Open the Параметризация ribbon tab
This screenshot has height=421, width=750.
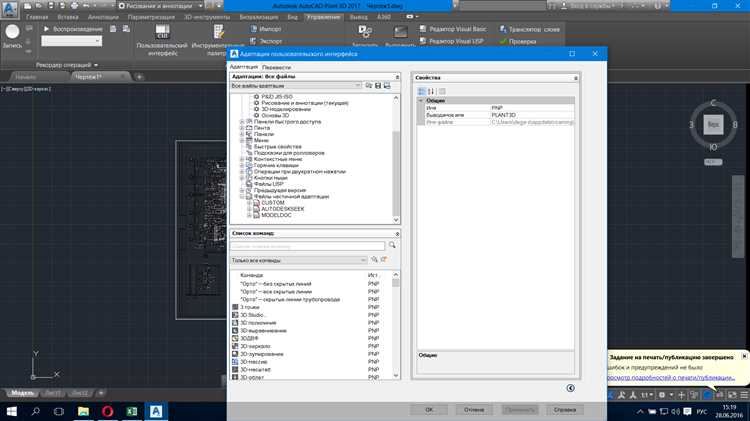click(151, 17)
